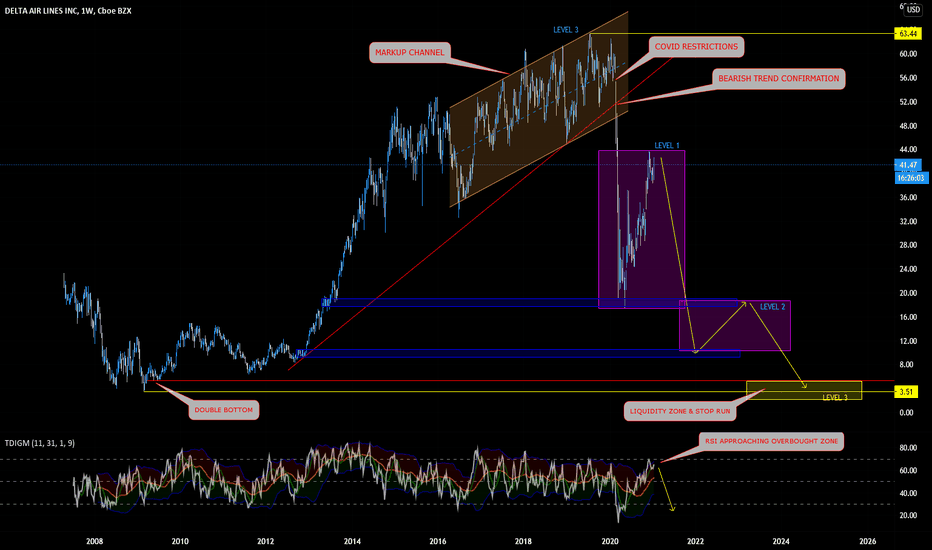Click the COVID RESTRICTIONS callout label
Viewport: 932px width, 550px height.
[696, 46]
